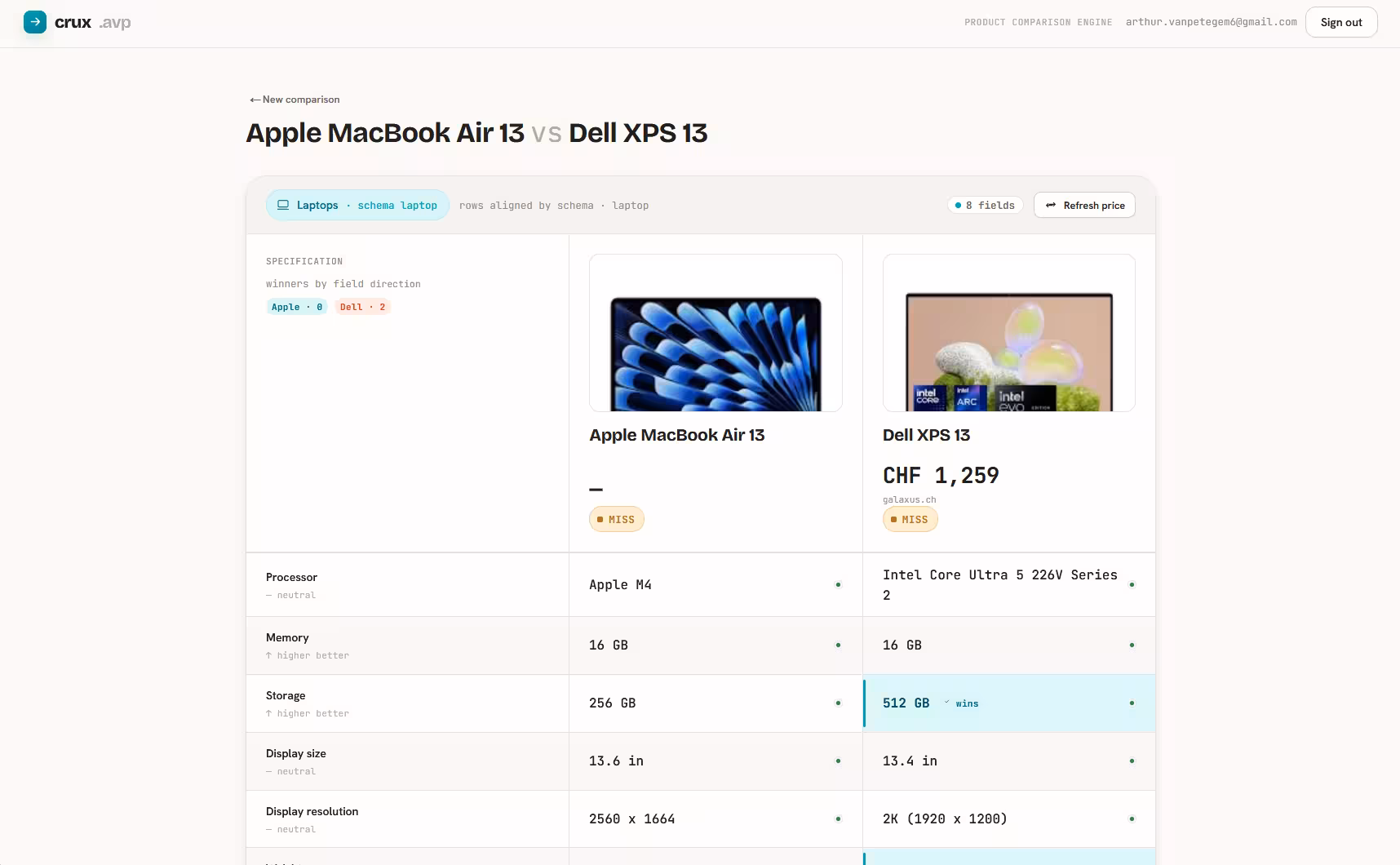Click the PRODUCT COMPARISON ENGINE header text
The width and height of the screenshot is (1400, 865).
1039,22
